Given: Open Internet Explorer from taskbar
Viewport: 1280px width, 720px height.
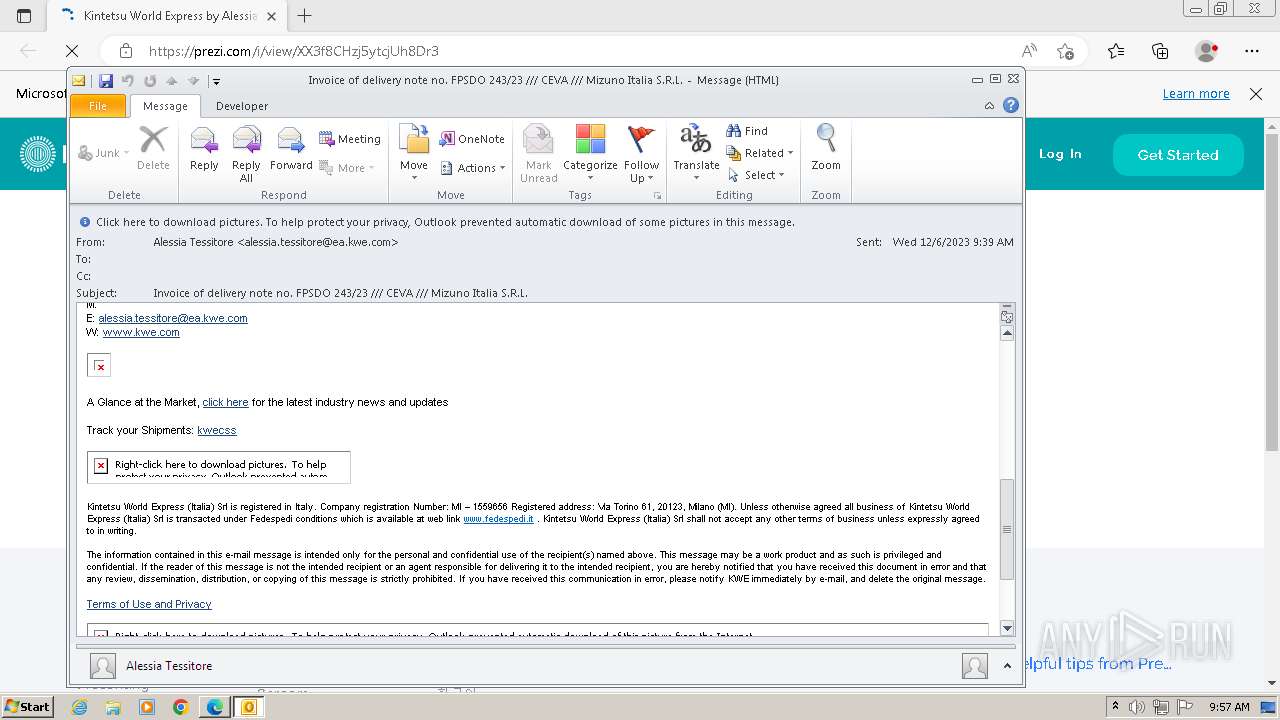Looking at the screenshot, I should click(x=80, y=707).
